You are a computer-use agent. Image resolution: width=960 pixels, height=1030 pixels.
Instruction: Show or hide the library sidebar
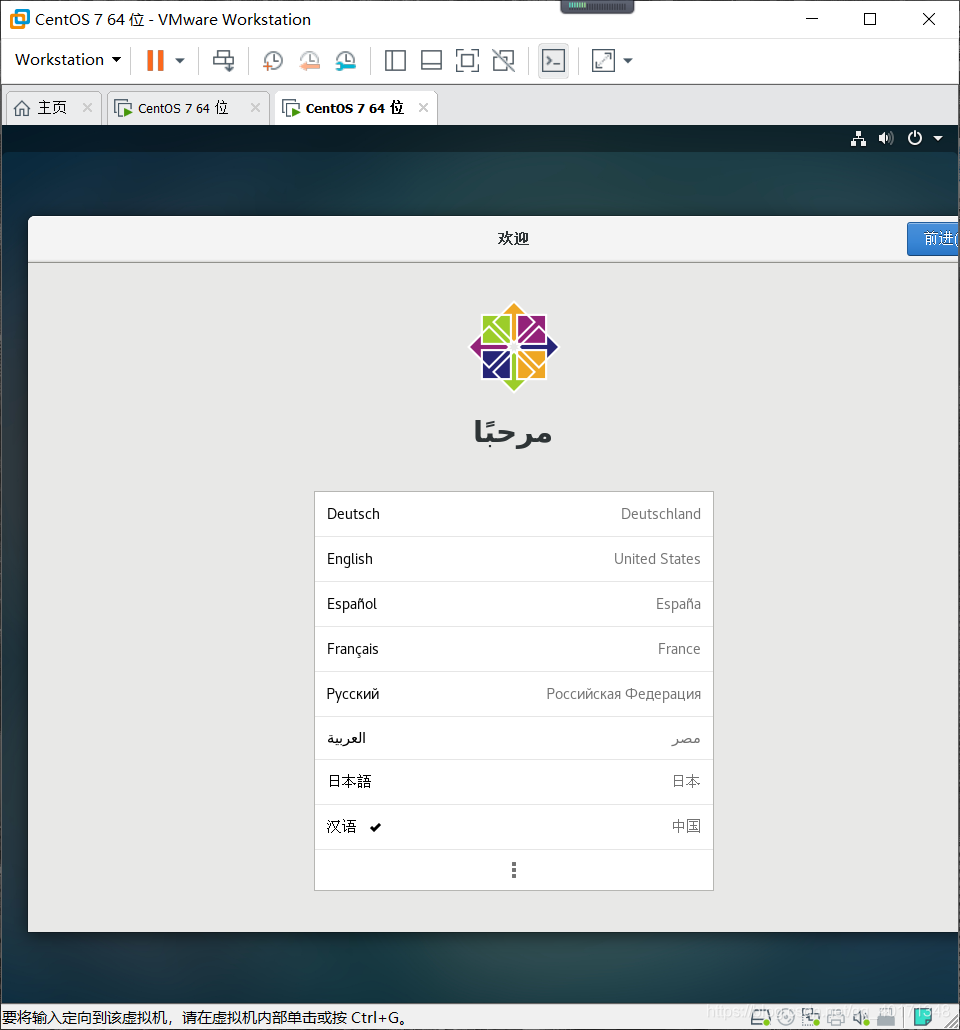[395, 61]
